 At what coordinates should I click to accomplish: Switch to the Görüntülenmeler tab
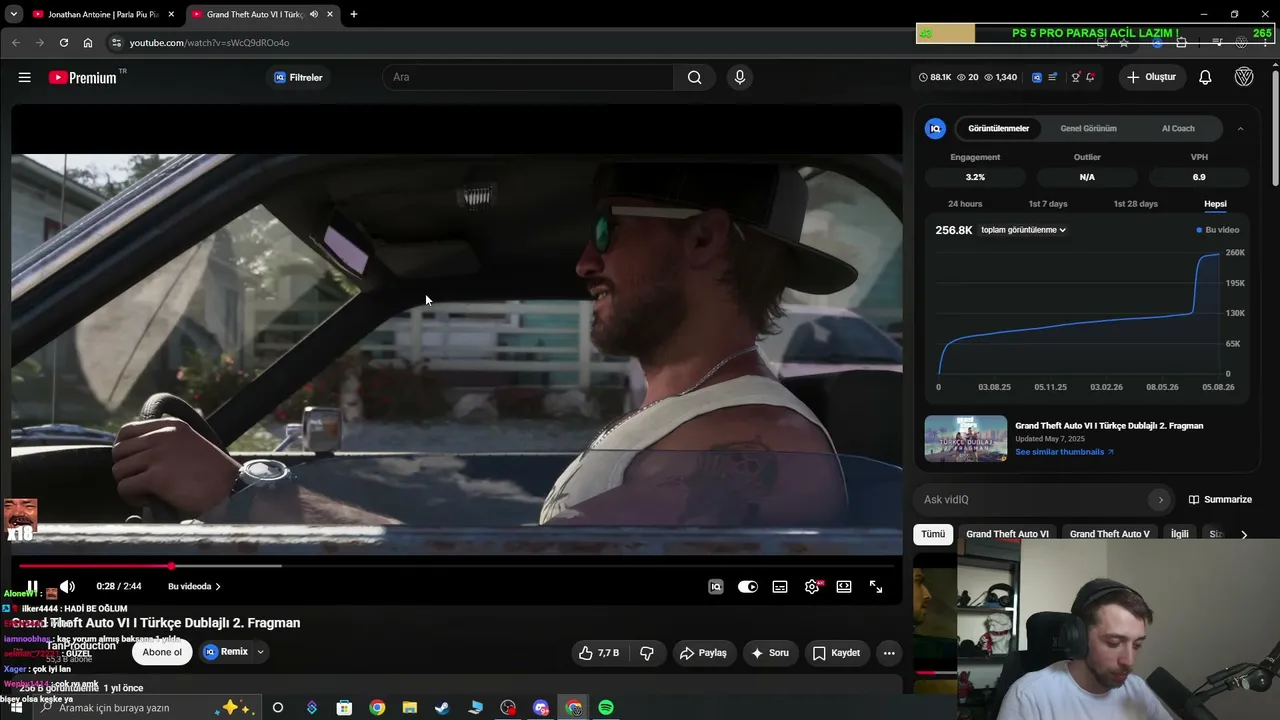click(x=998, y=128)
